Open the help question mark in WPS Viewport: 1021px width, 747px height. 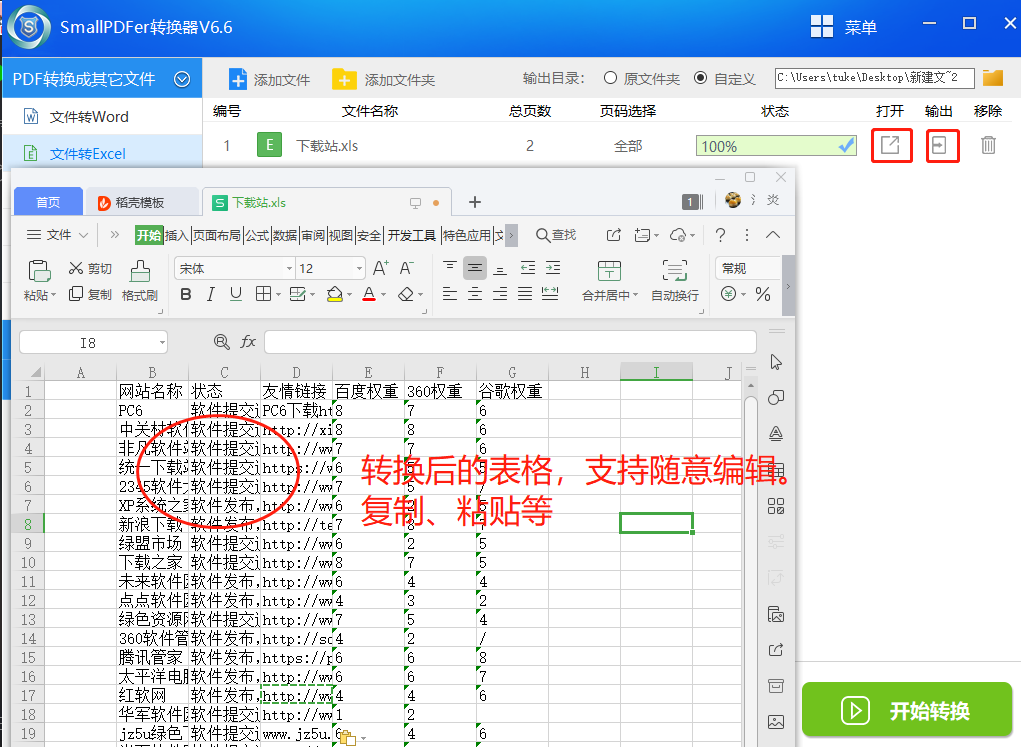click(720, 235)
